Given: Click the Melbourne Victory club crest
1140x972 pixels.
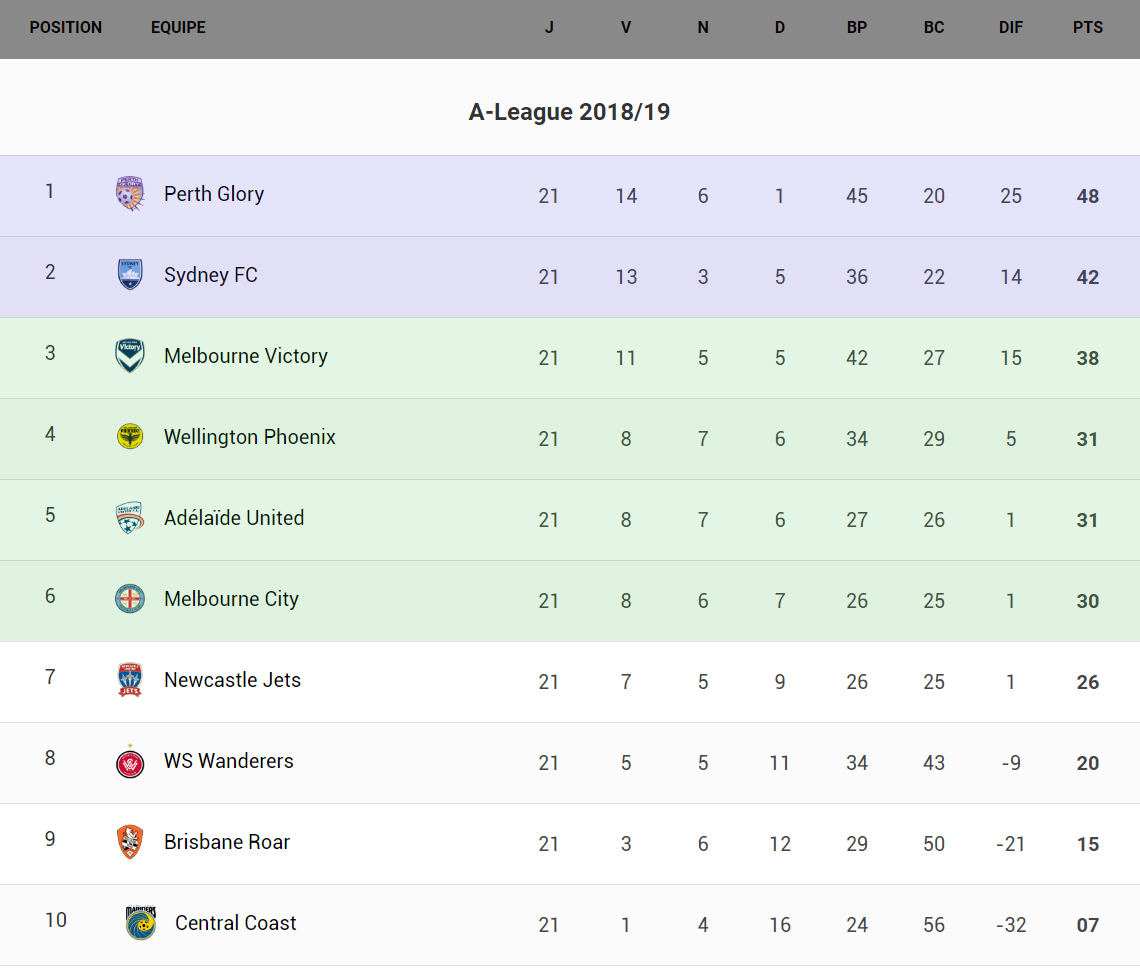Looking at the screenshot, I should [130, 356].
